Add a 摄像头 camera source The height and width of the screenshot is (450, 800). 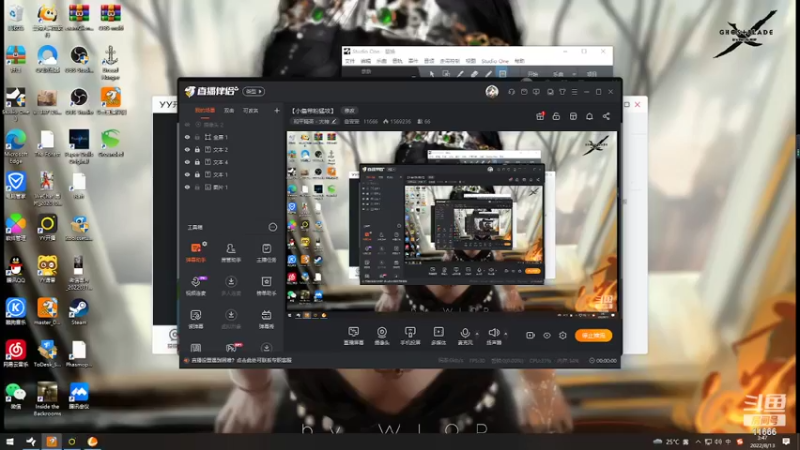(x=382, y=336)
